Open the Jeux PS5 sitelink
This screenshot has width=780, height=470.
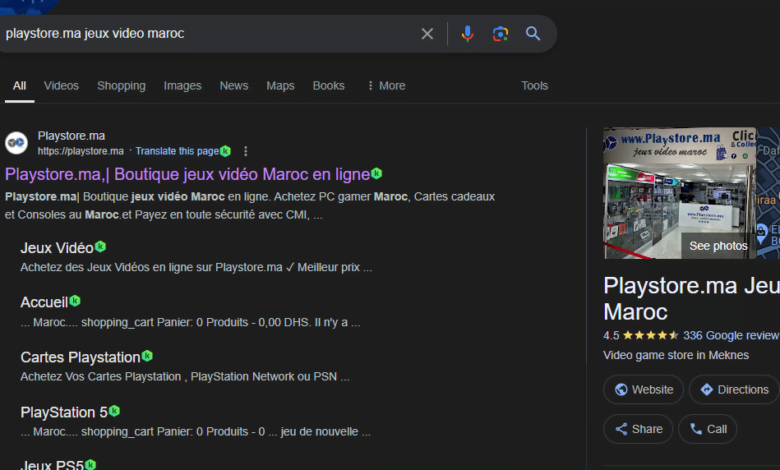coord(52,466)
